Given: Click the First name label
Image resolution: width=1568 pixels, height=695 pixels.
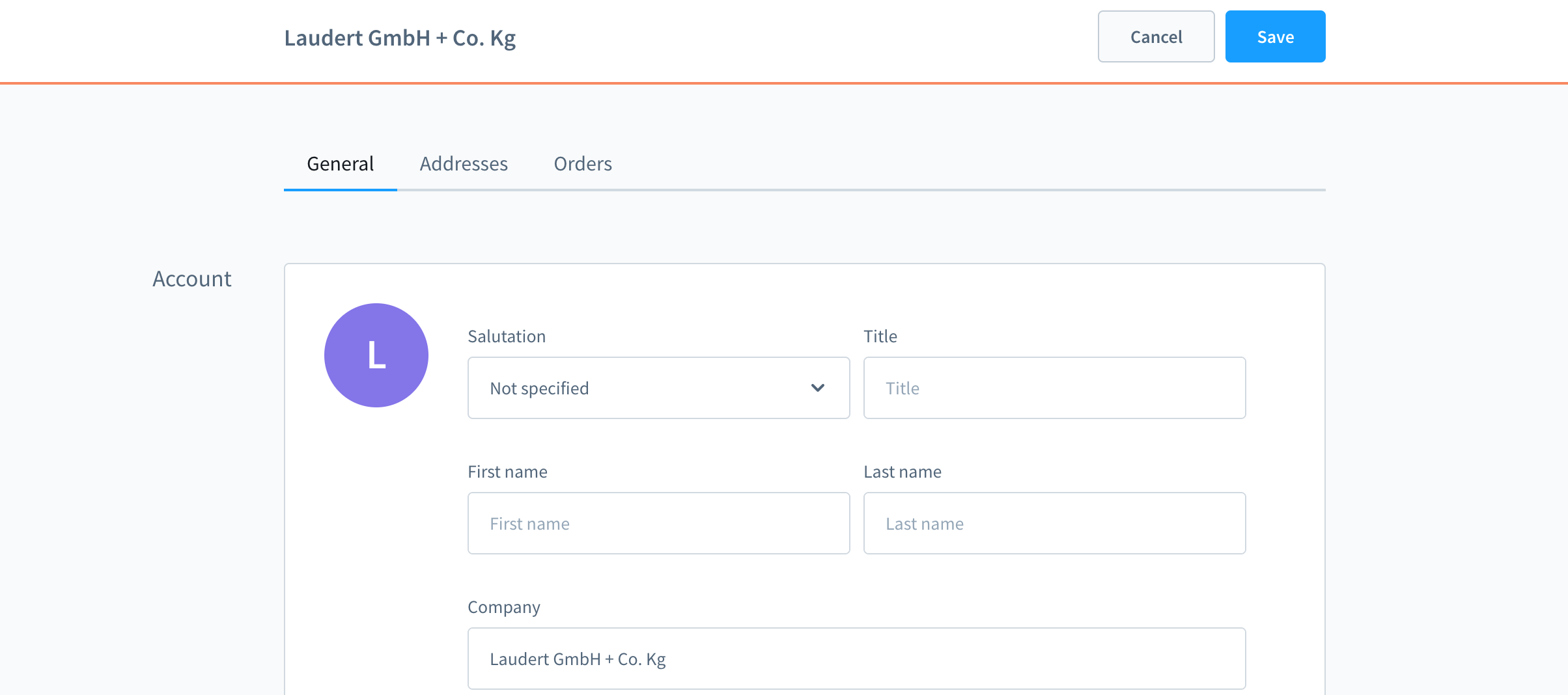Looking at the screenshot, I should (507, 472).
